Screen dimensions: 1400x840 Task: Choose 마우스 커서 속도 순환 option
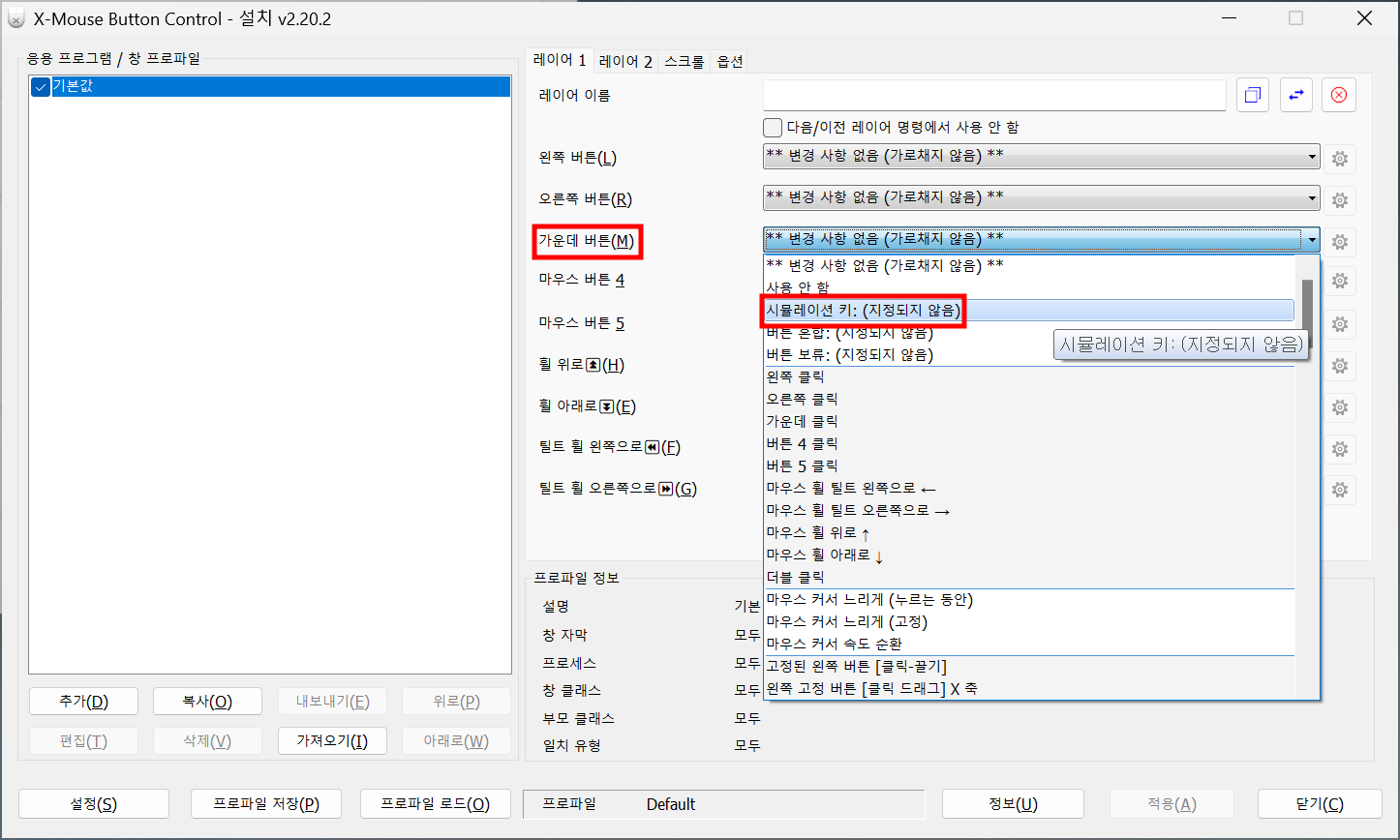(1029, 645)
